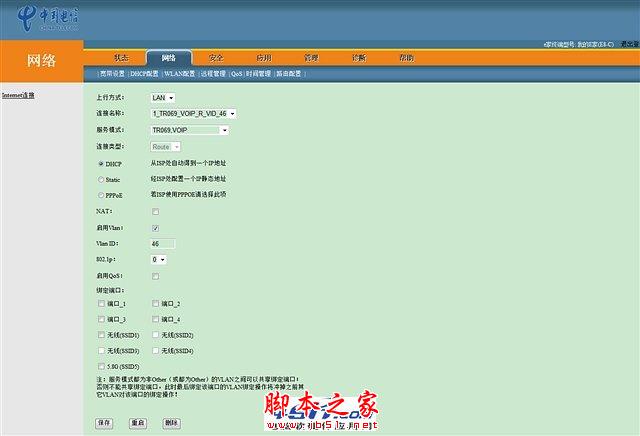The image size is (640, 436).
Task: Open the DHCP配置 submenu item
Action: 144,74
